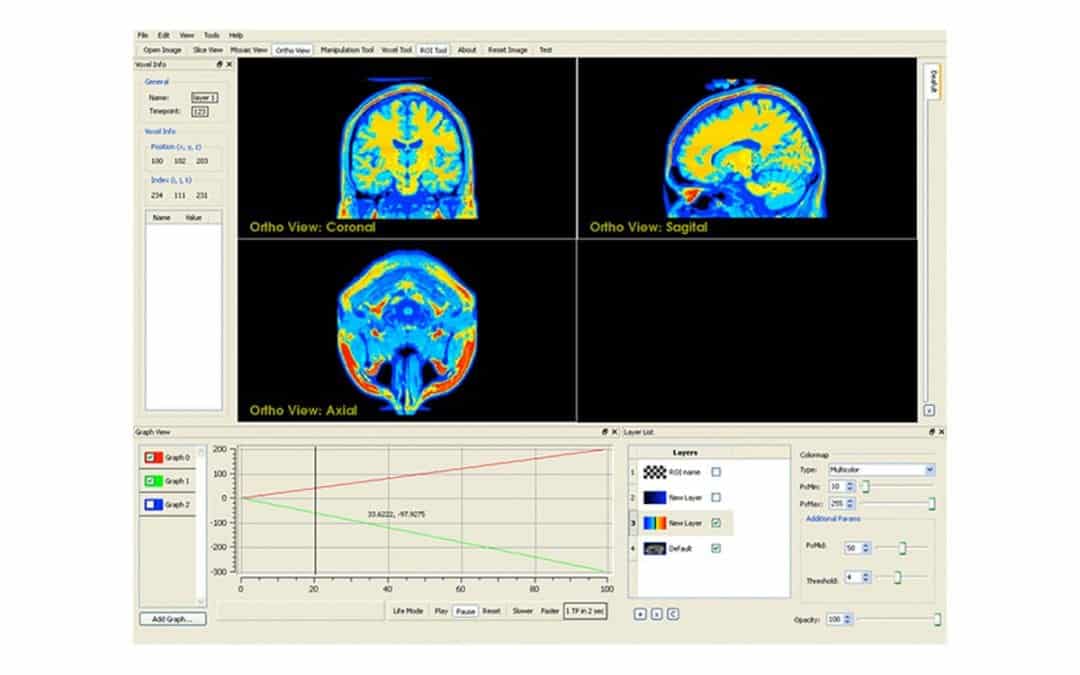Image resolution: width=1080 pixels, height=675 pixels.
Task: Select the multicolor layer 3 thumbnail
Action: [x=654, y=523]
